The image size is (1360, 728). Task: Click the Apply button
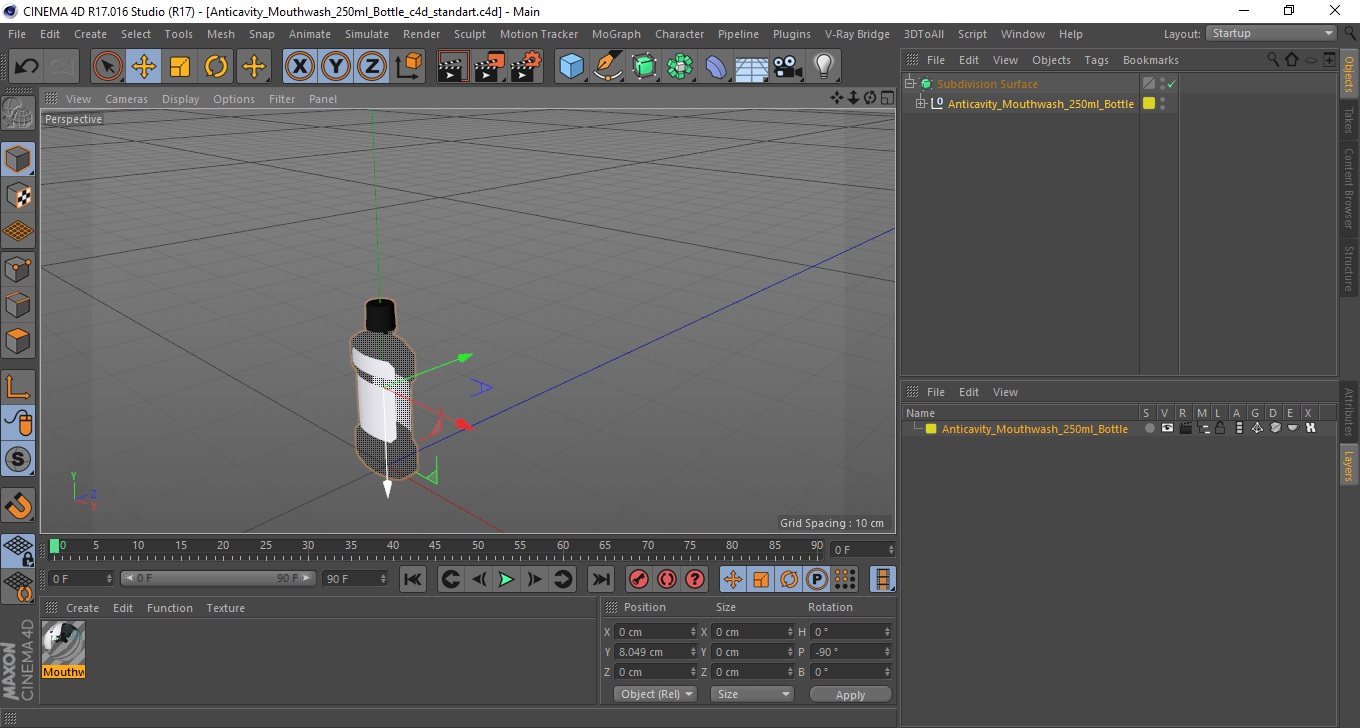(850, 695)
